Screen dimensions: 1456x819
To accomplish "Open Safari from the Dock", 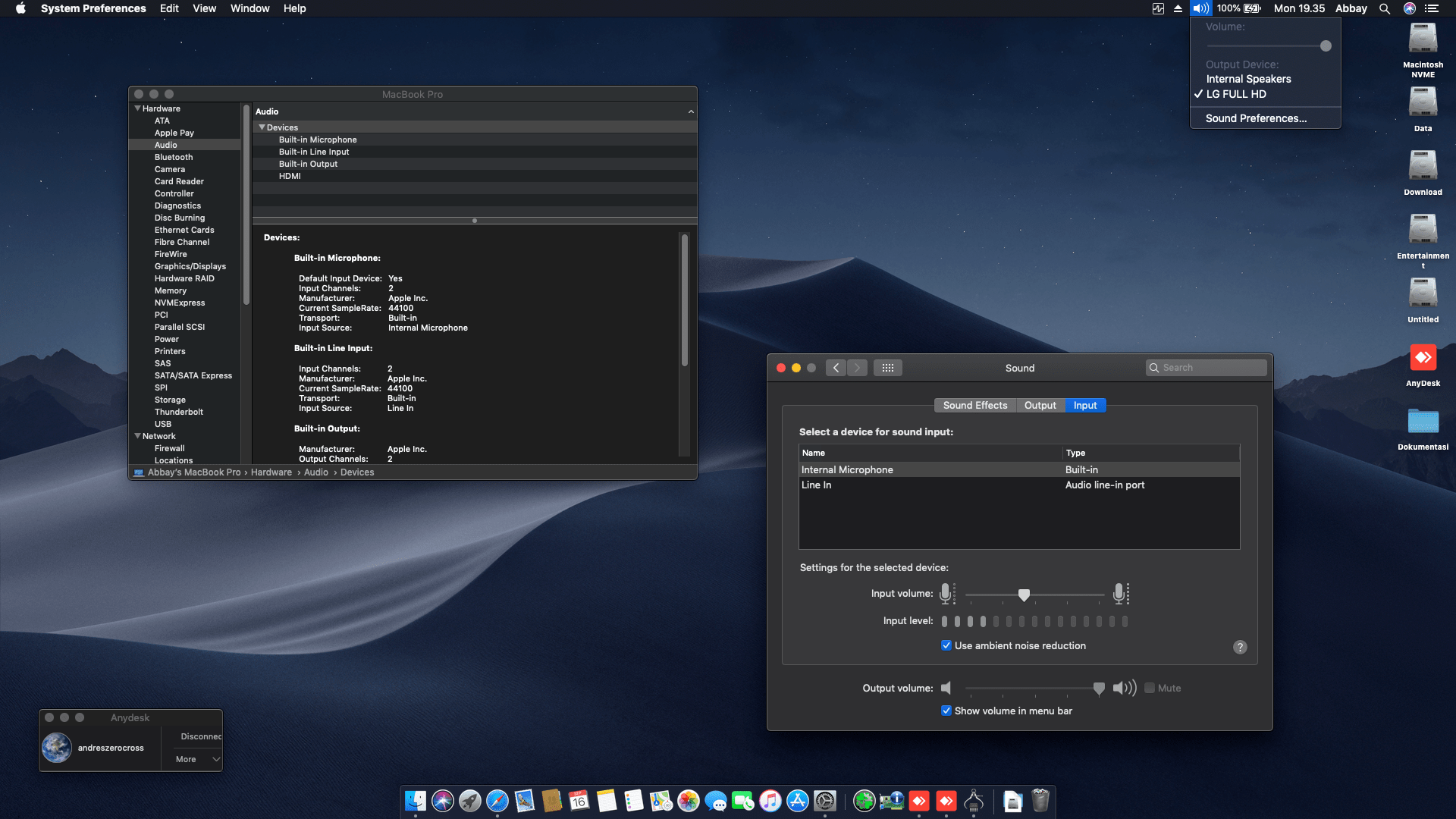I will coord(498,802).
